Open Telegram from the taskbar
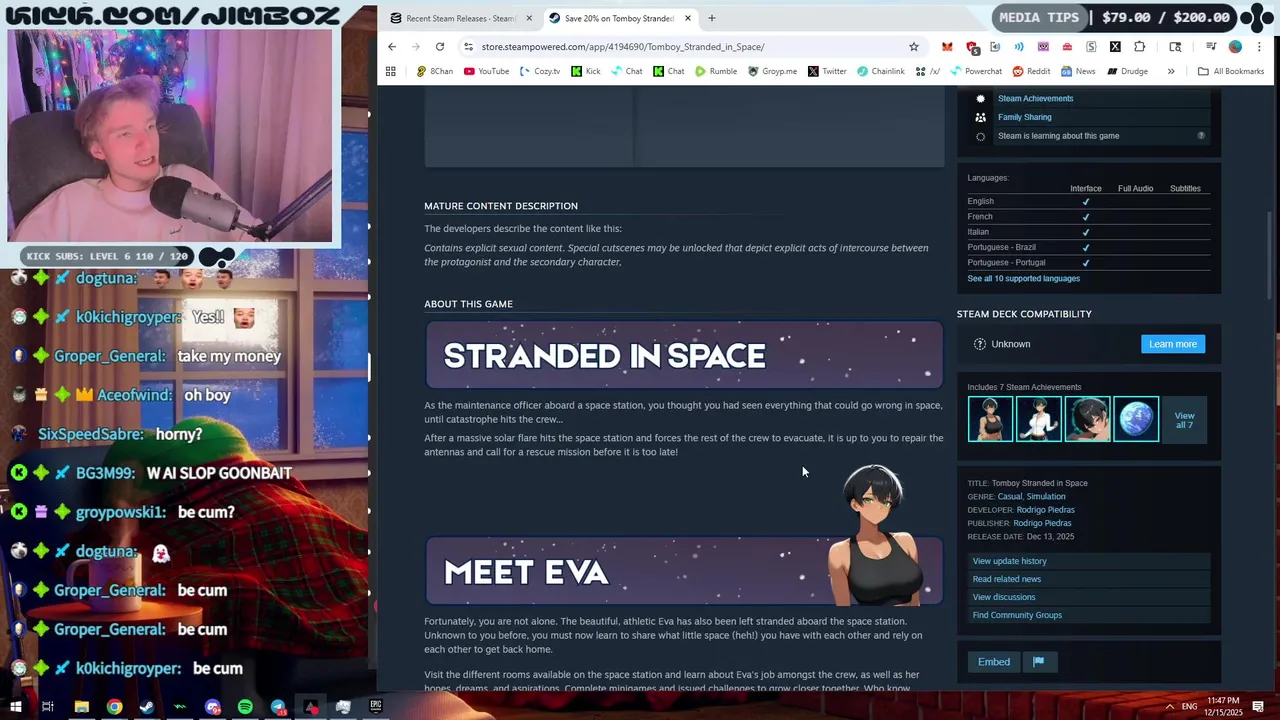The width and height of the screenshot is (1280, 720). [278, 707]
